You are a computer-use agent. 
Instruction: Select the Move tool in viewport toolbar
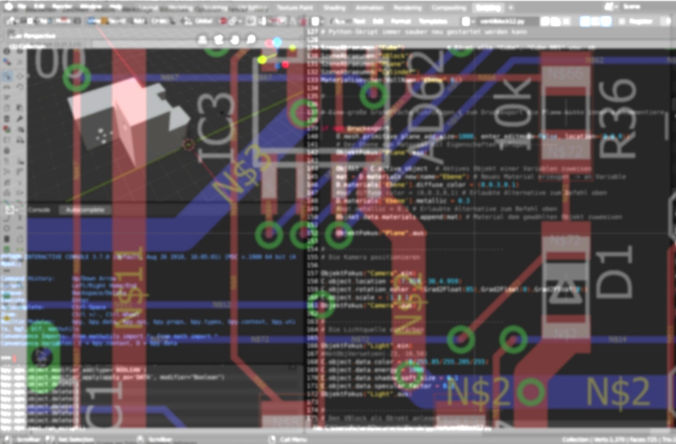click(x=8, y=74)
